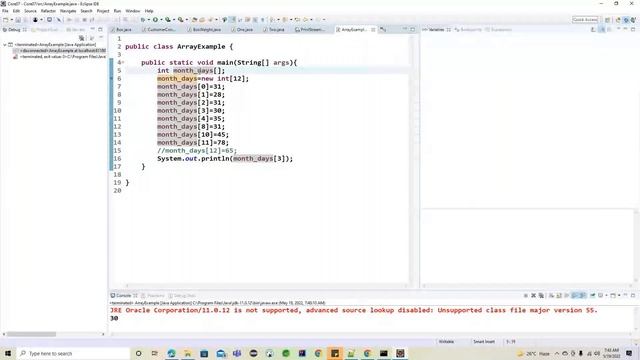Click the Writable status bar entry
Image resolution: width=640 pixels, height=360 pixels.
[x=446, y=342]
